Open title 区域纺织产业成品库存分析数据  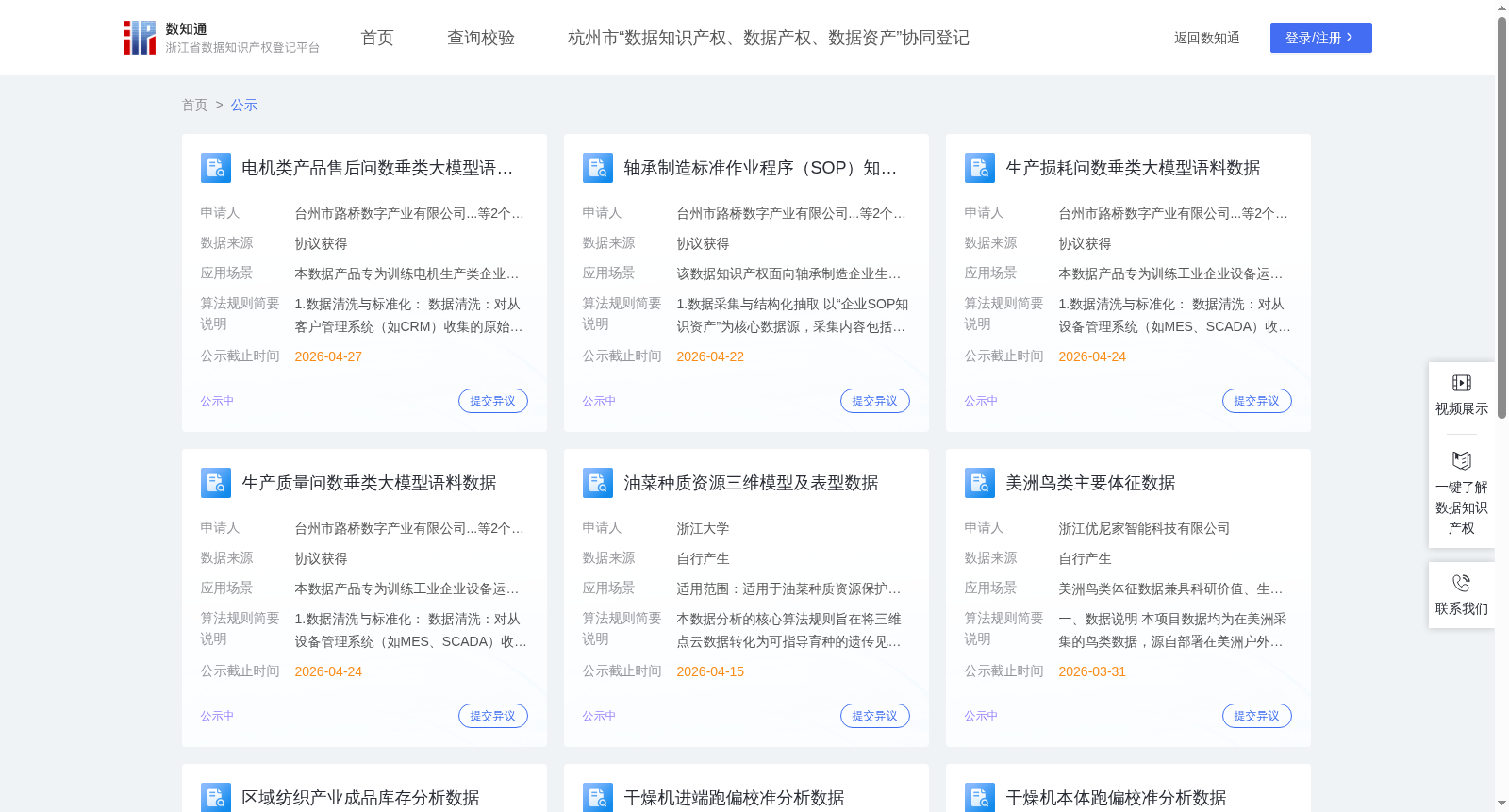[360, 798]
